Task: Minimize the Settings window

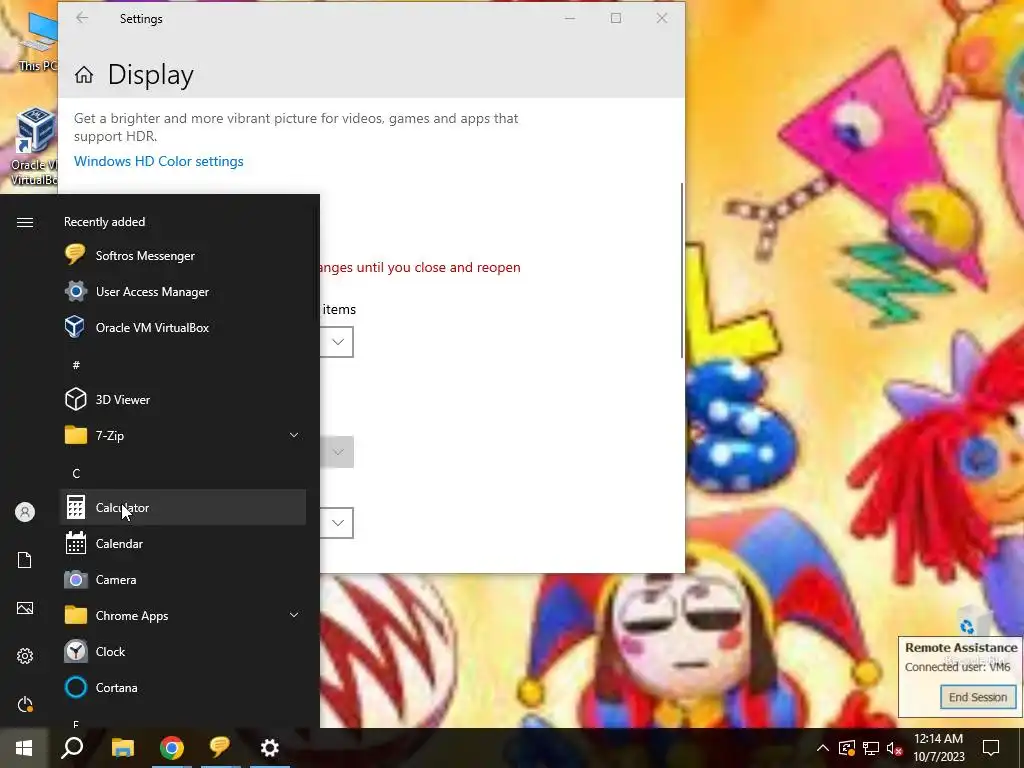Action: (x=570, y=18)
